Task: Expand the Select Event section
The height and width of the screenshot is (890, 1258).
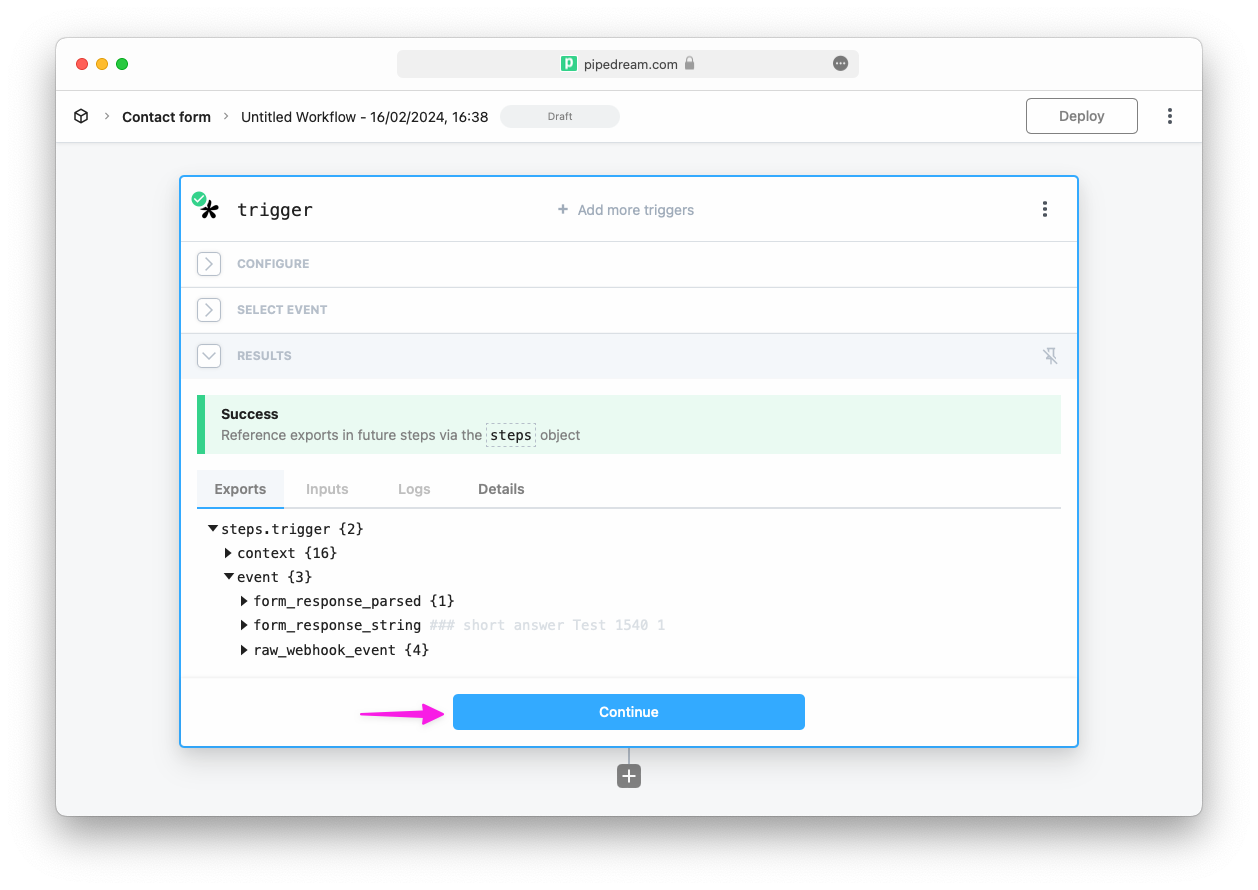Action: 209,310
